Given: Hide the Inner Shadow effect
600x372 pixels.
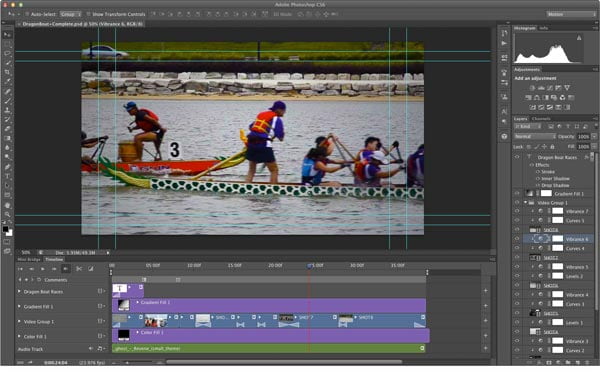Looking at the screenshot, I should point(538,179).
